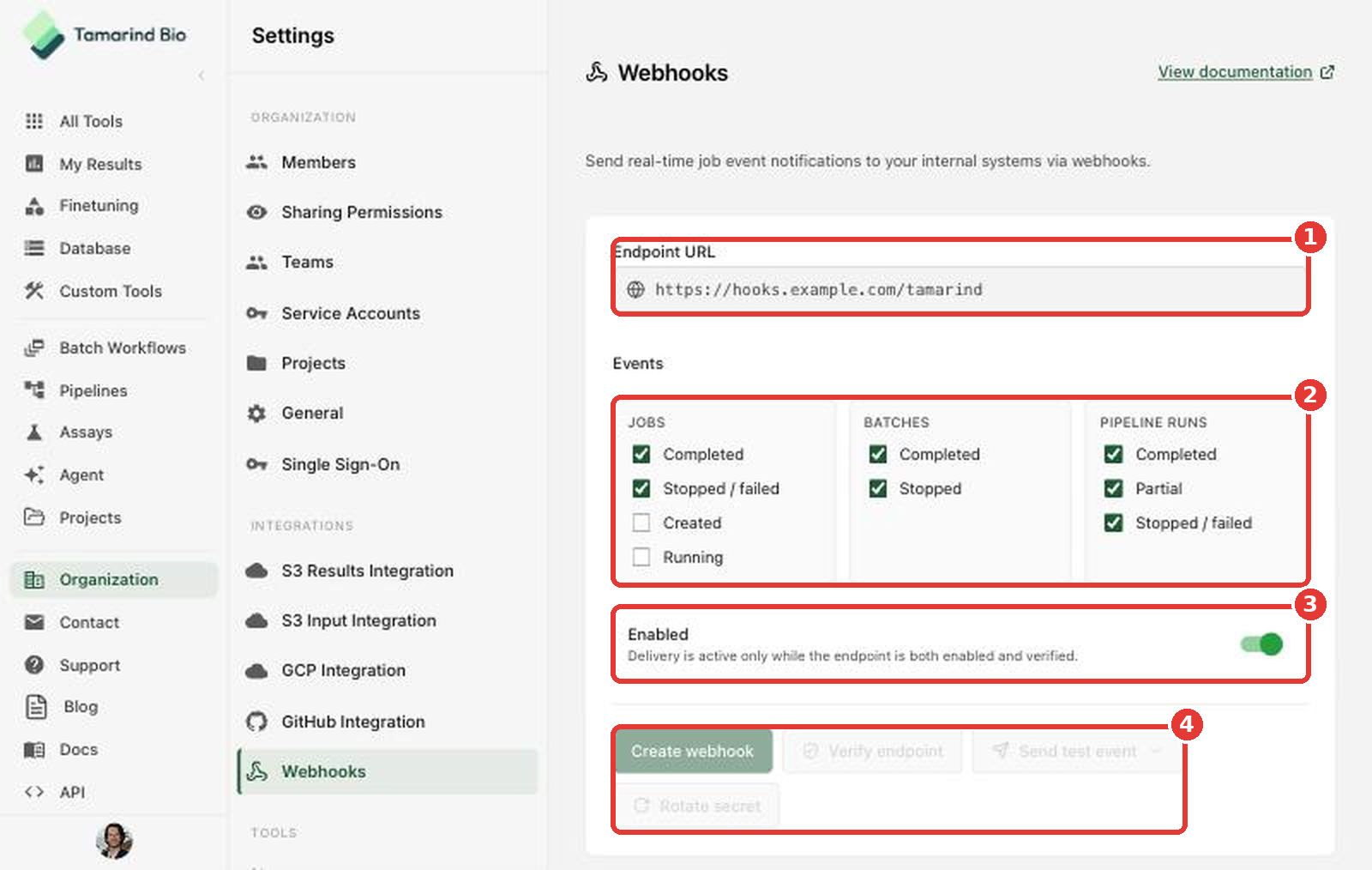
Task: Click the GitHub logo icon in settings
Action: pyautogui.click(x=256, y=722)
